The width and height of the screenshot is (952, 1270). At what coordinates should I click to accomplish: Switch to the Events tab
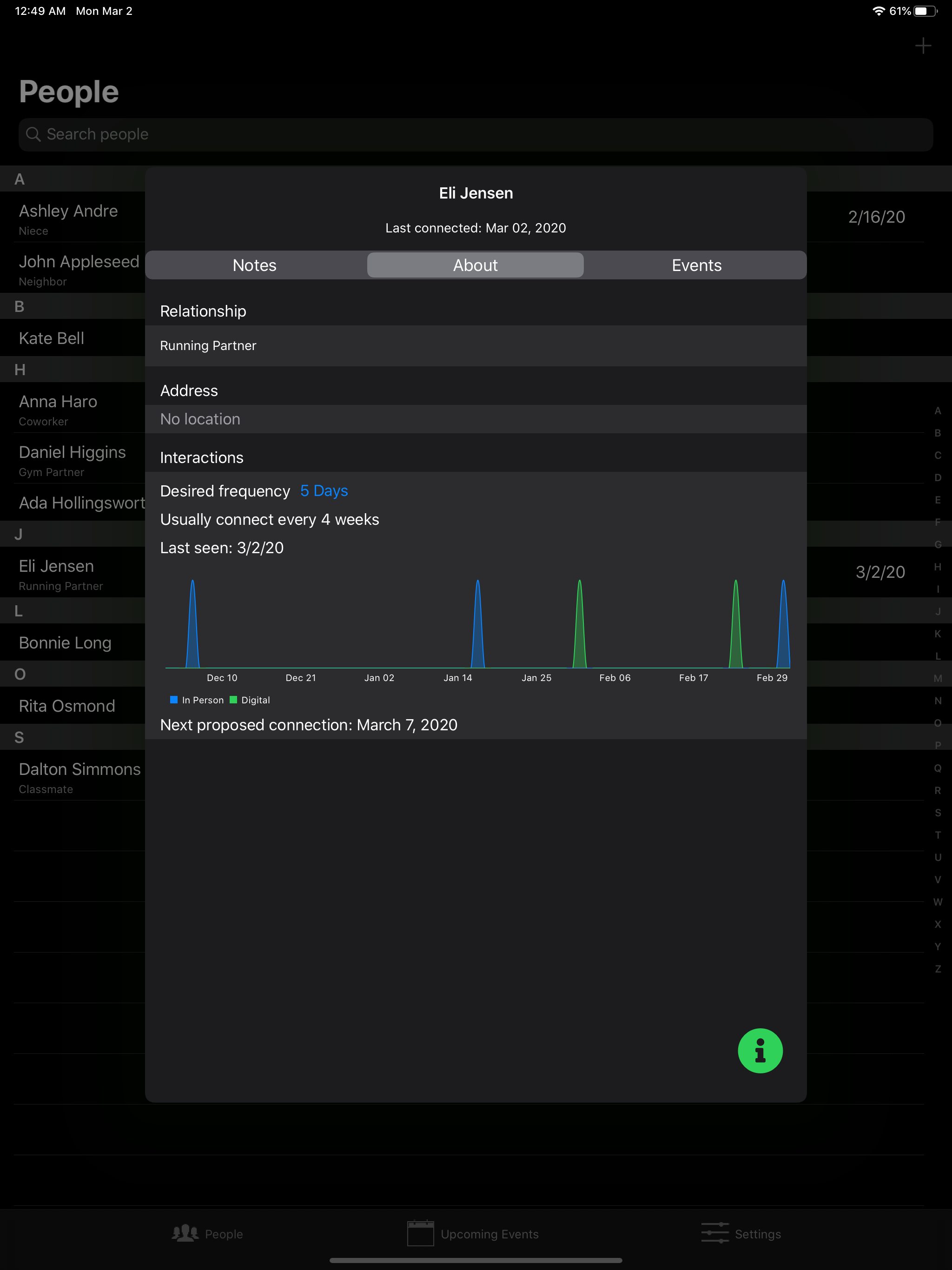click(x=696, y=265)
